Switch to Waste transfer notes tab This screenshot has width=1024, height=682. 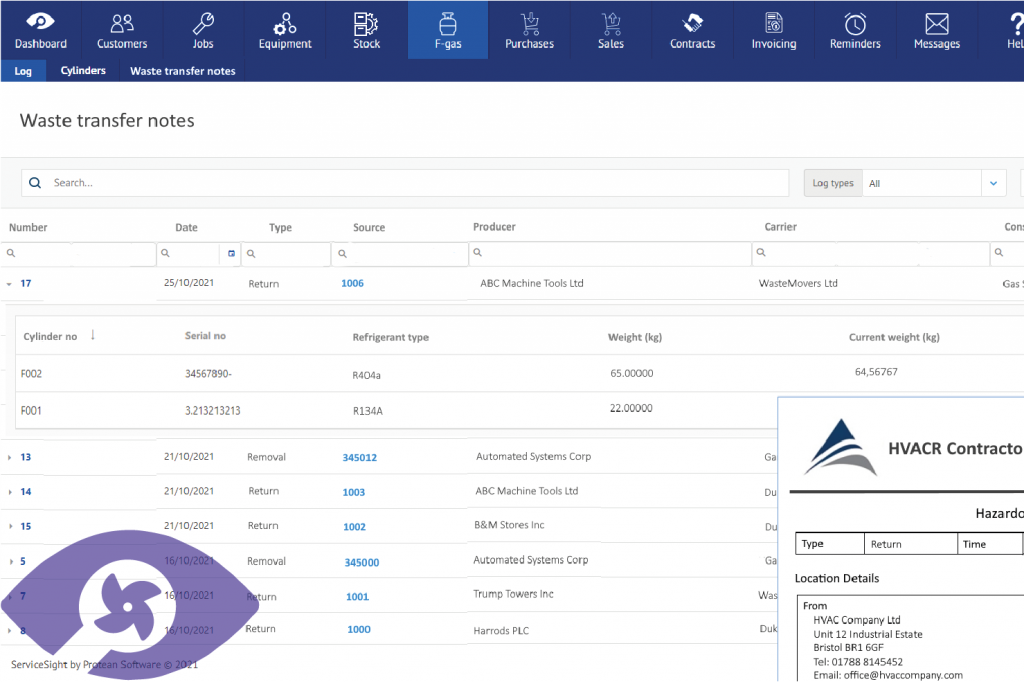click(x=183, y=71)
